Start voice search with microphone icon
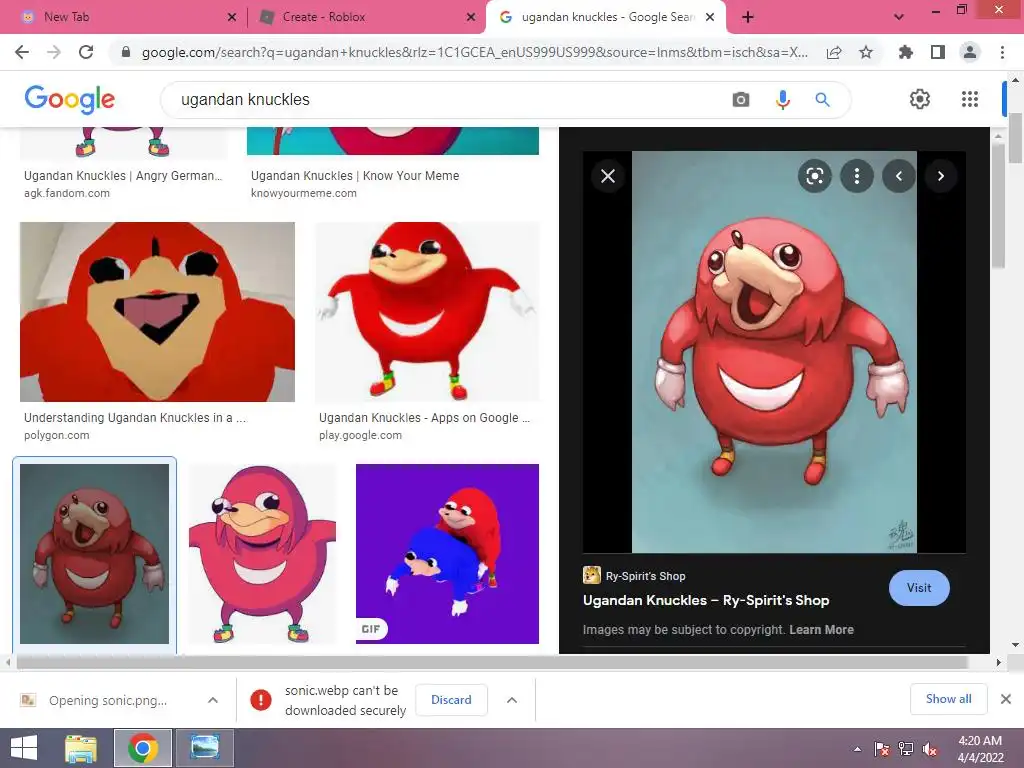 782,99
